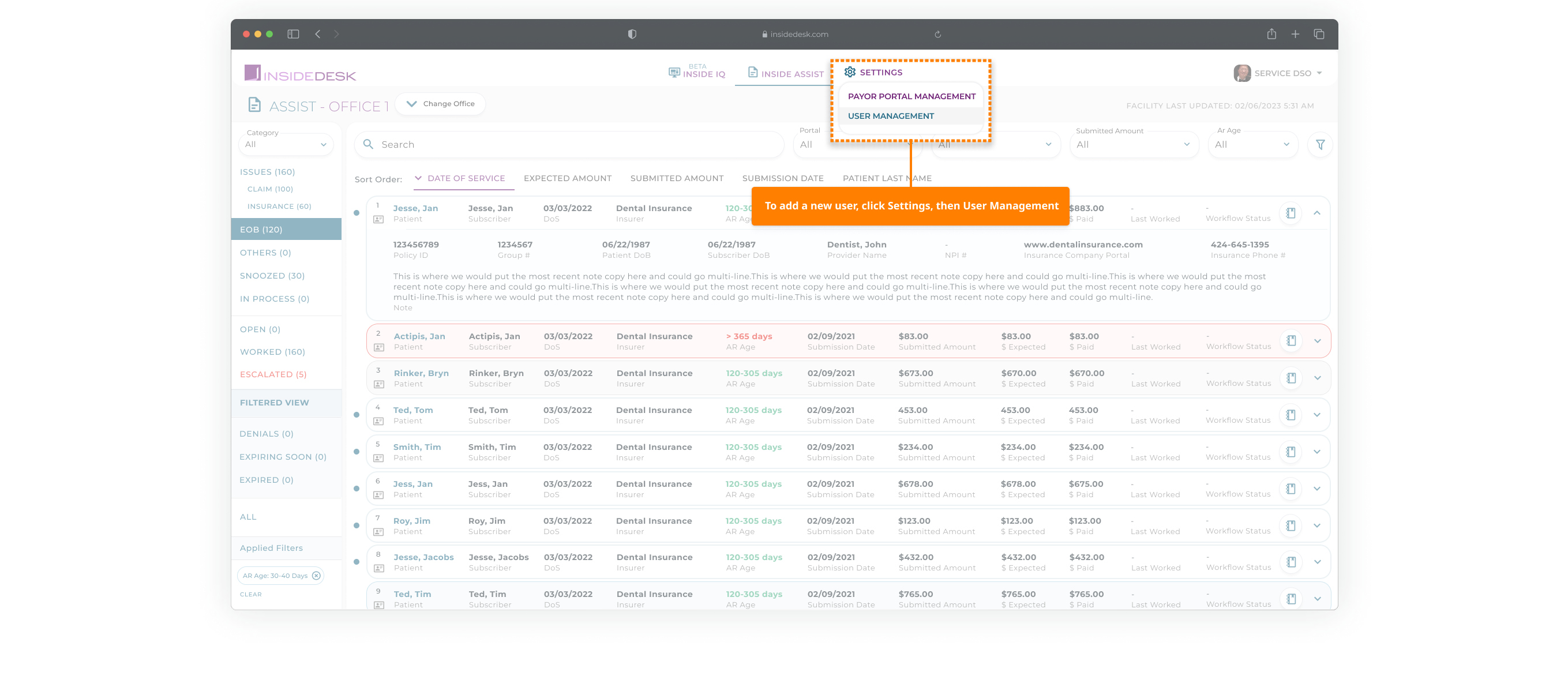
Task: Click the new tab plus icon
Action: pyautogui.click(x=1295, y=34)
